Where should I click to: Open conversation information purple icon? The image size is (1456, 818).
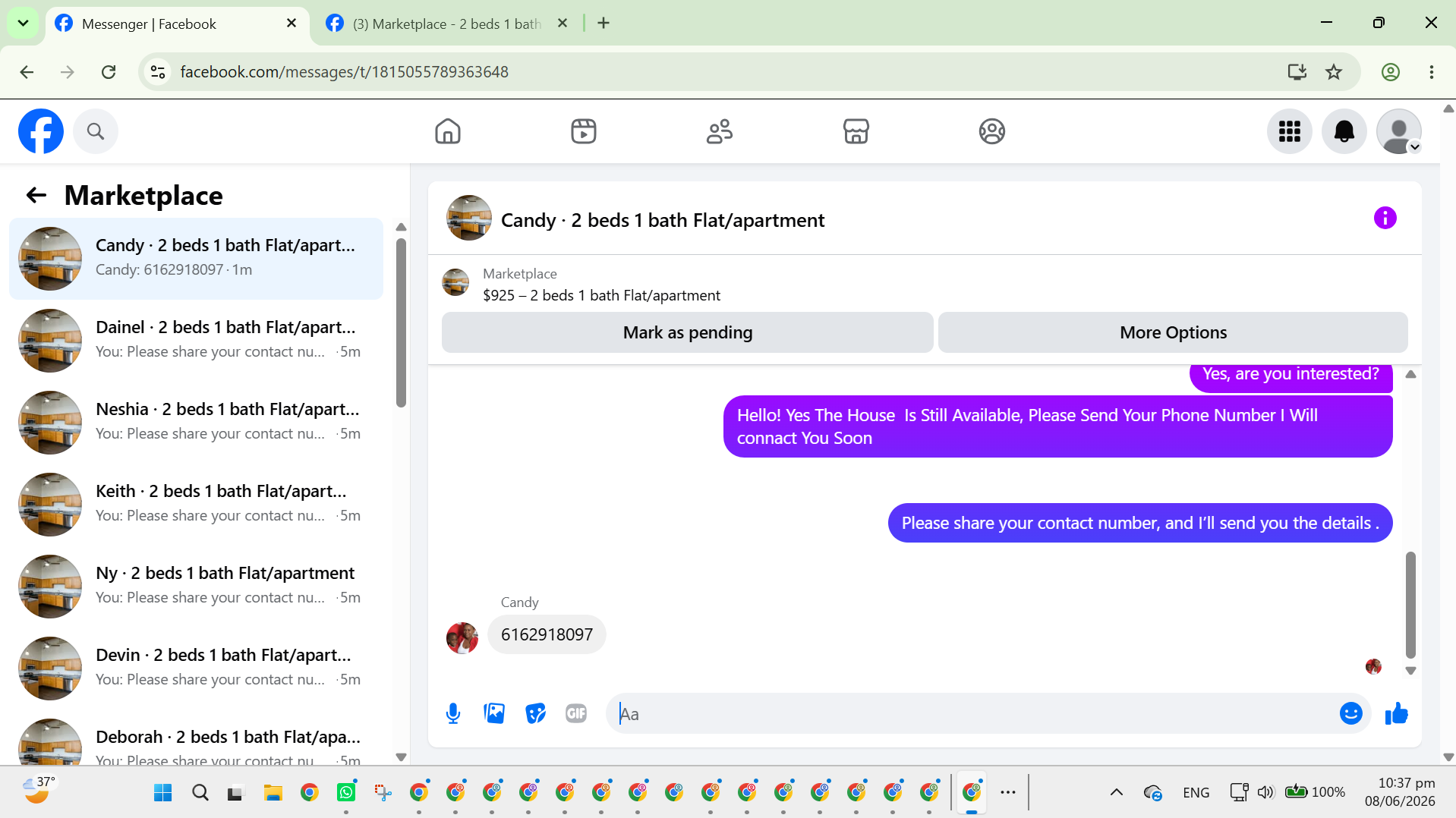coord(1385,219)
